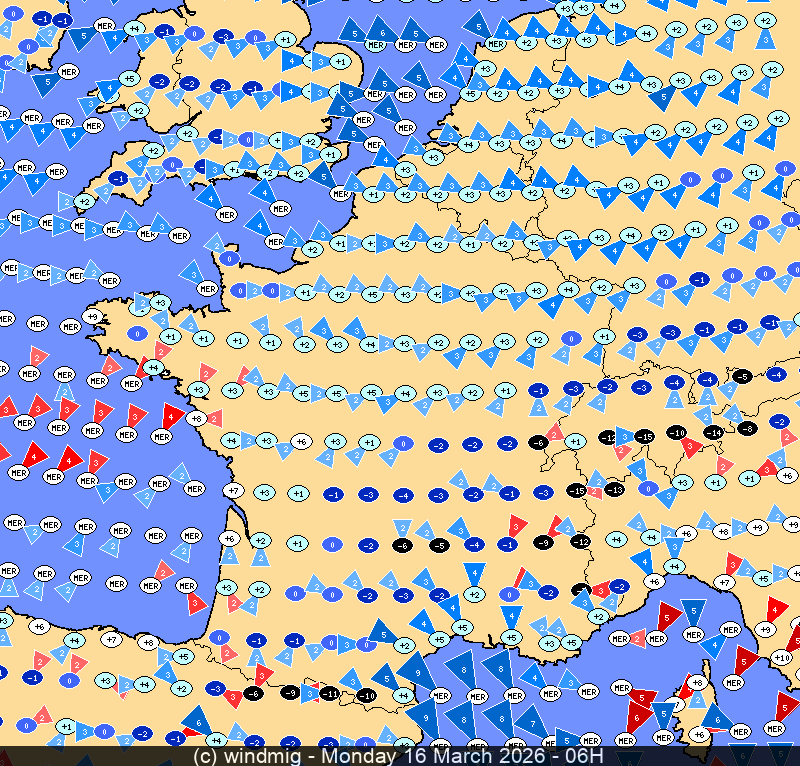Select the +9 label on Brittany's tip

(93, 317)
